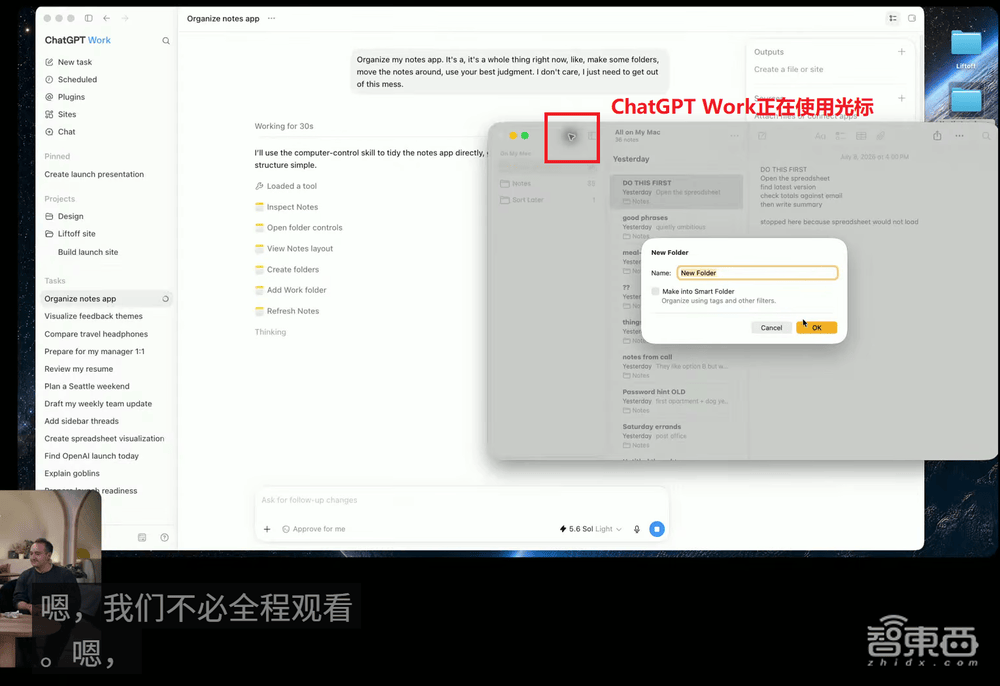Stop the running task with blue button
Image resolution: width=1000 pixels, height=686 pixels.
point(657,529)
